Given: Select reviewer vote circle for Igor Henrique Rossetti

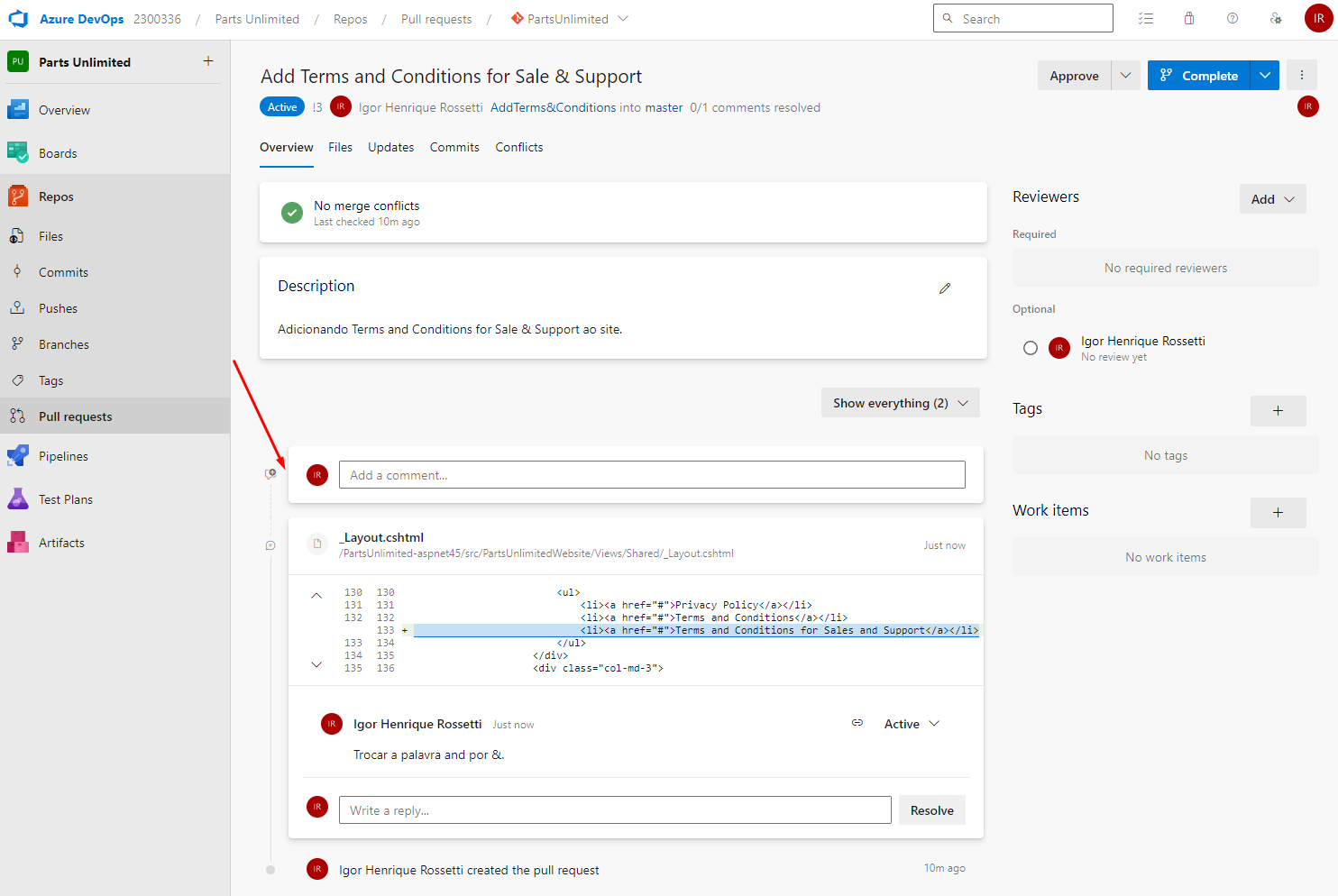Looking at the screenshot, I should tap(1031, 348).
